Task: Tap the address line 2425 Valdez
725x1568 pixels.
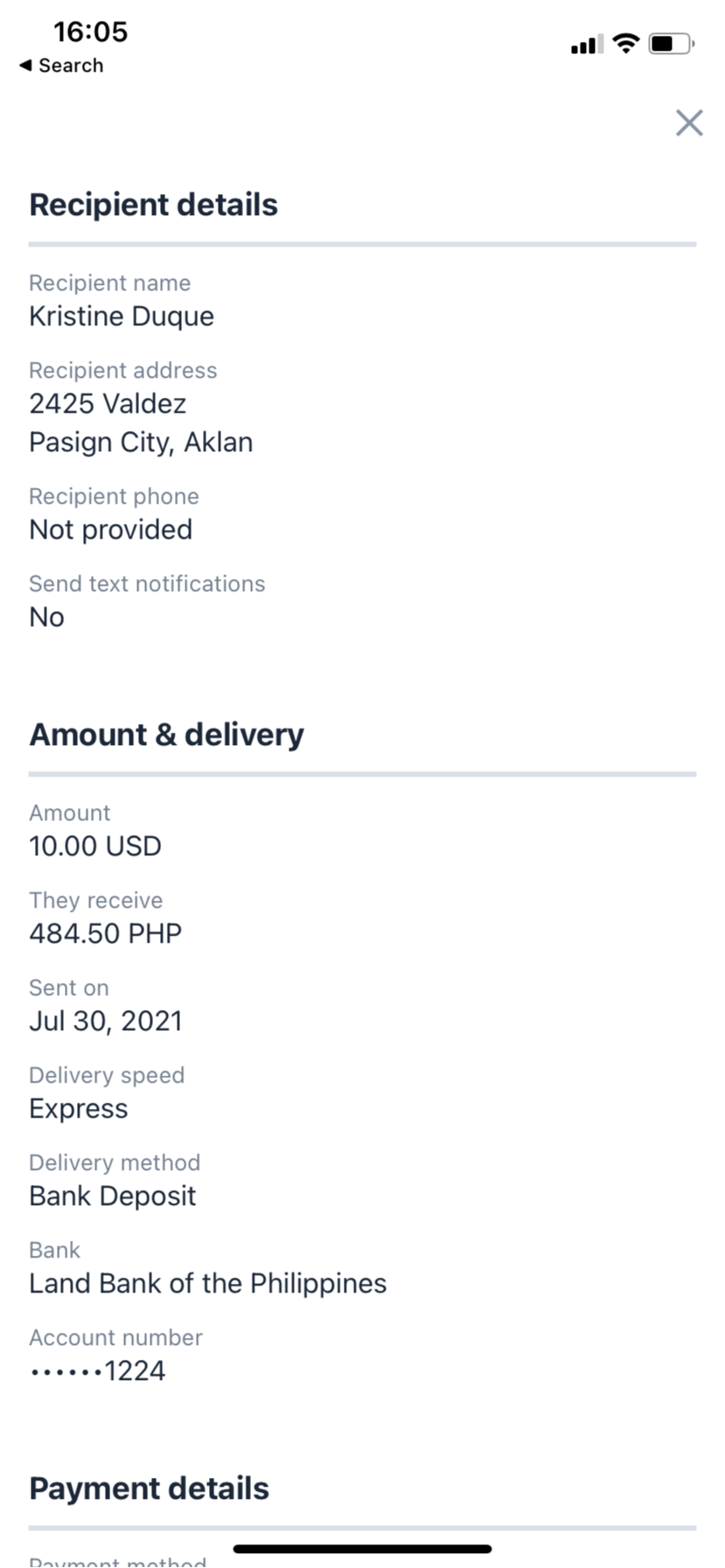Action: coord(108,403)
